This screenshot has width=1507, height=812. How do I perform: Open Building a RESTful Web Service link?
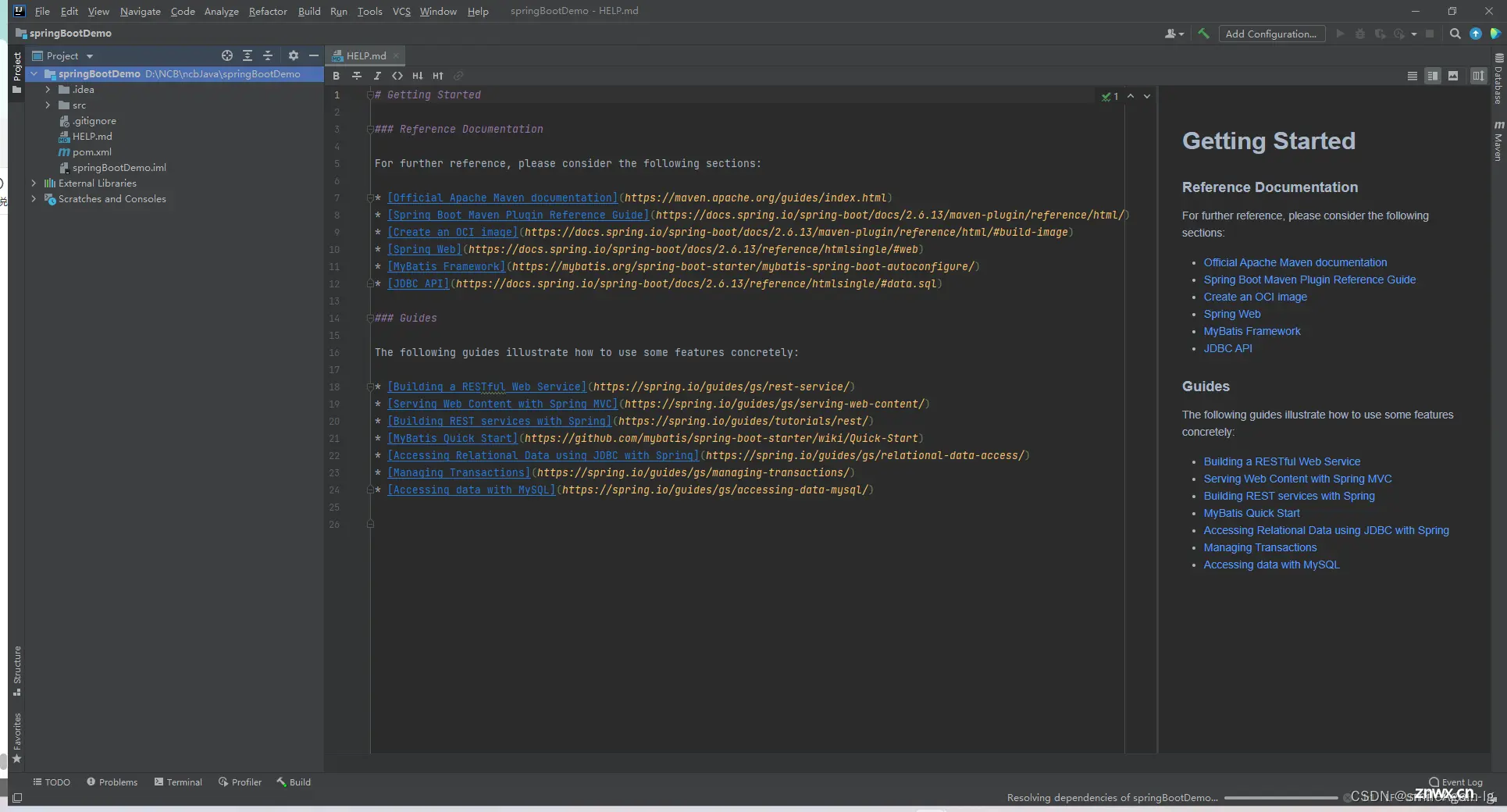point(1281,461)
